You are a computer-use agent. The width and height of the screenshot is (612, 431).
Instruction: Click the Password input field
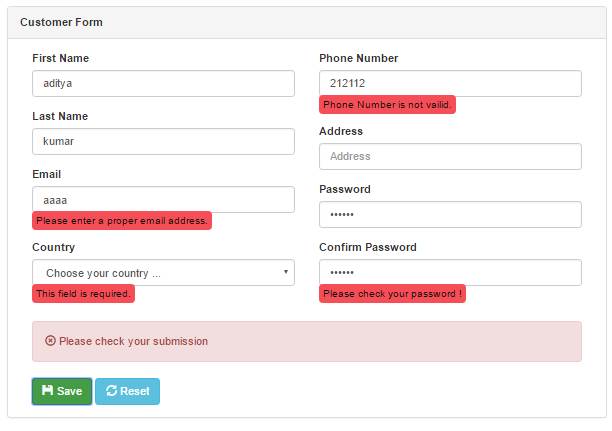coord(450,214)
